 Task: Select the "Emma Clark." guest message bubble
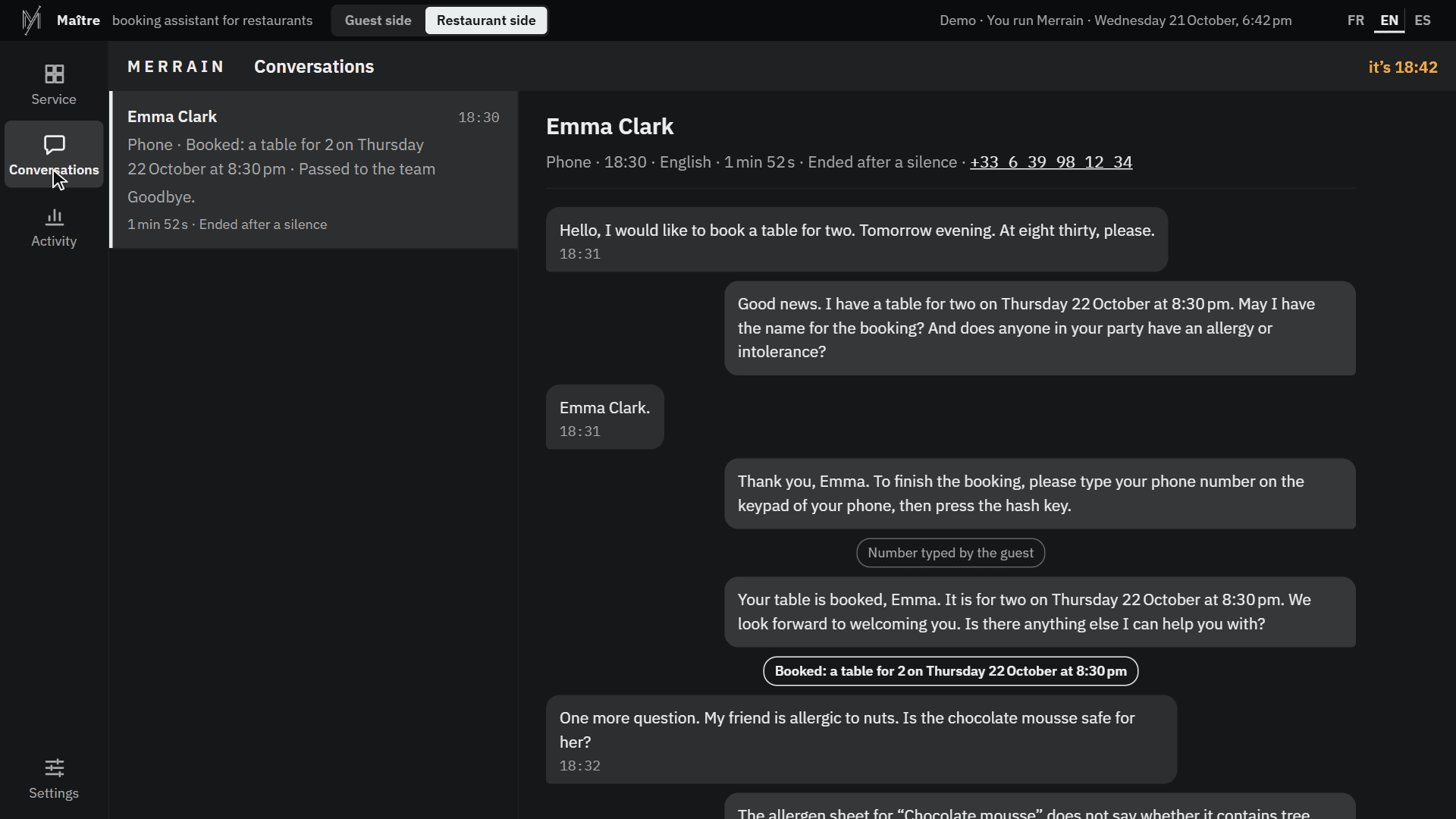pos(605,417)
